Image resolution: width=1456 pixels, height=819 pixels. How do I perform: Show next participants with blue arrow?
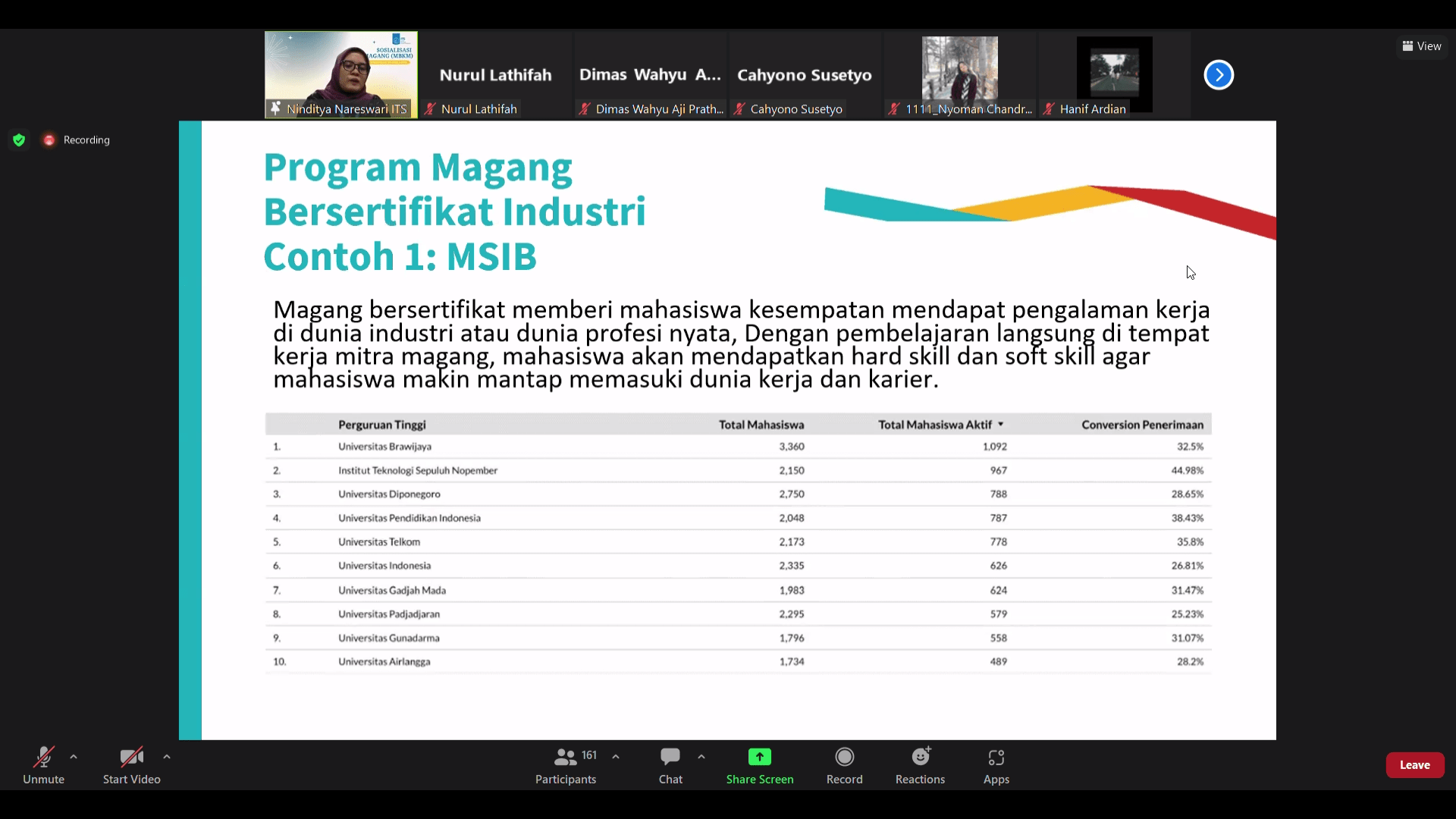click(1219, 75)
